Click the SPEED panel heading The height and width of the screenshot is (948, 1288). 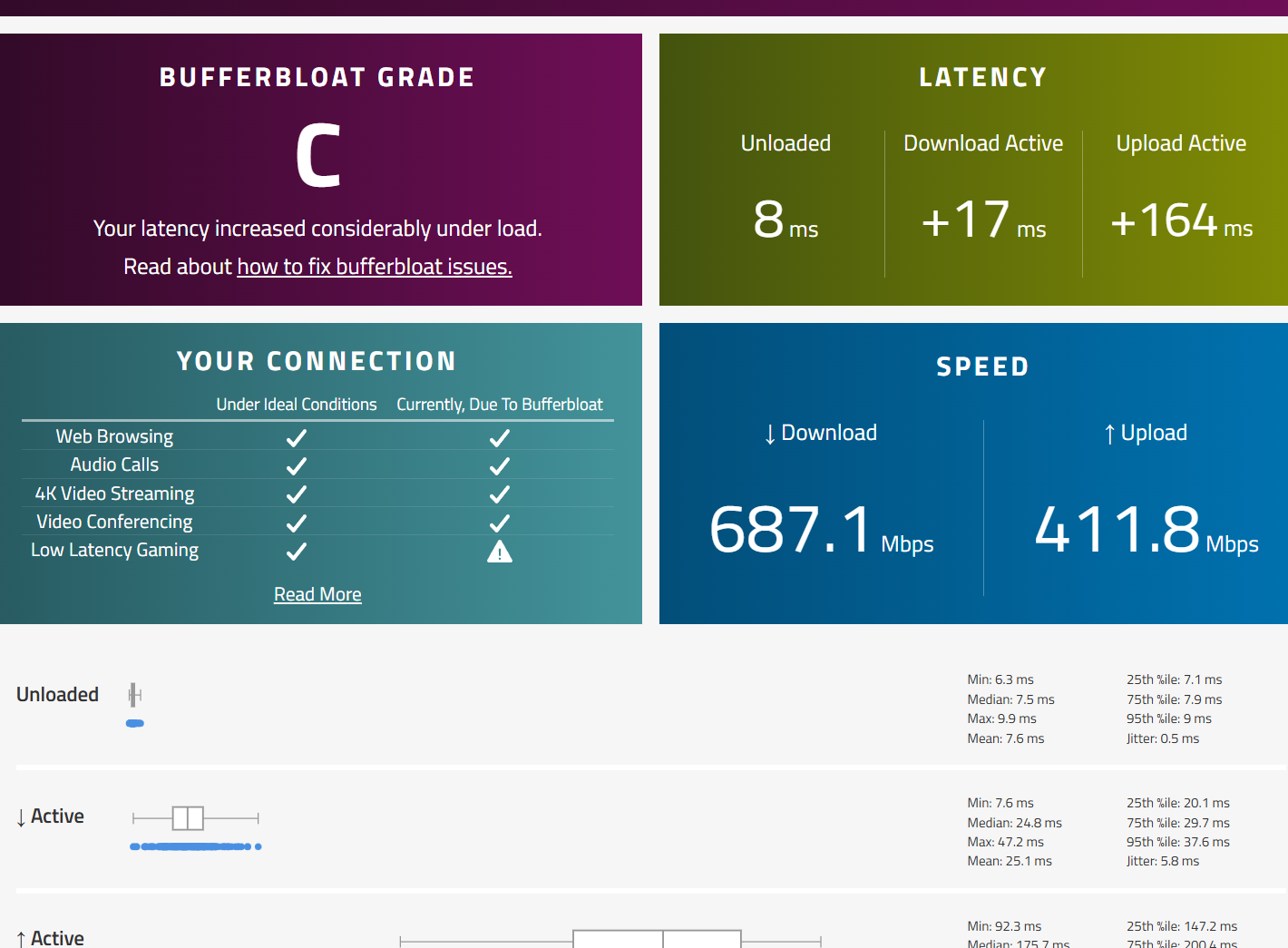coord(983,366)
